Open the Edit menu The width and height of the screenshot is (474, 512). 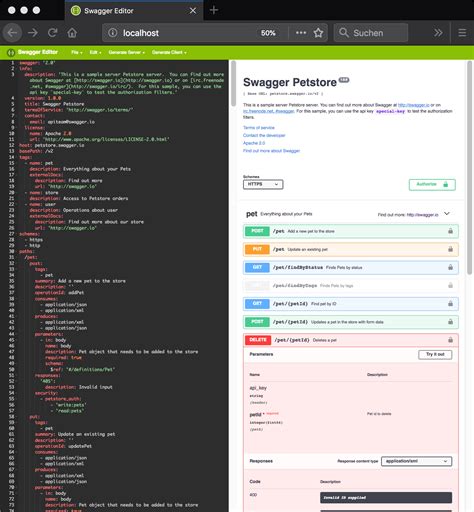[95, 52]
